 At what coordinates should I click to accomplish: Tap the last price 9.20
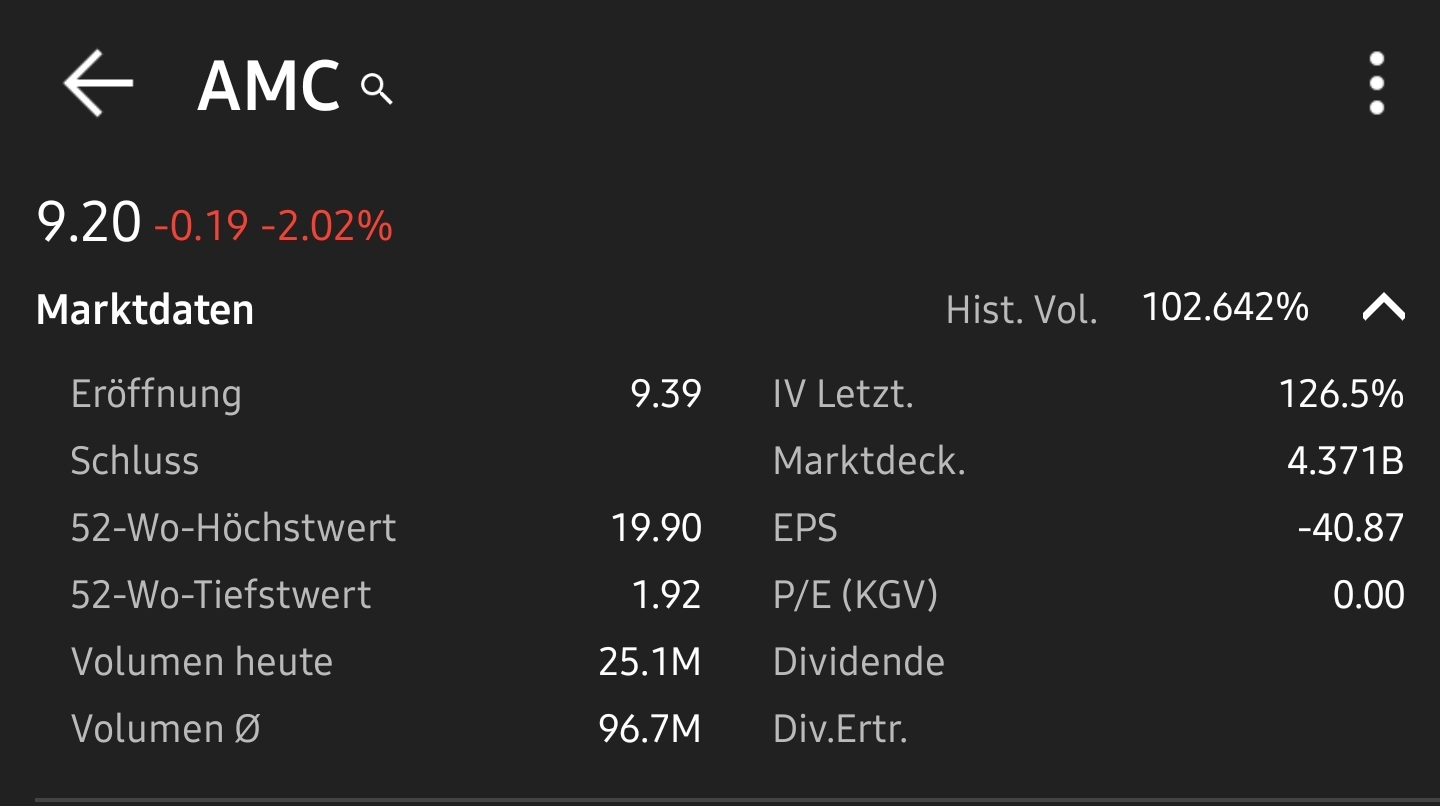(x=89, y=222)
